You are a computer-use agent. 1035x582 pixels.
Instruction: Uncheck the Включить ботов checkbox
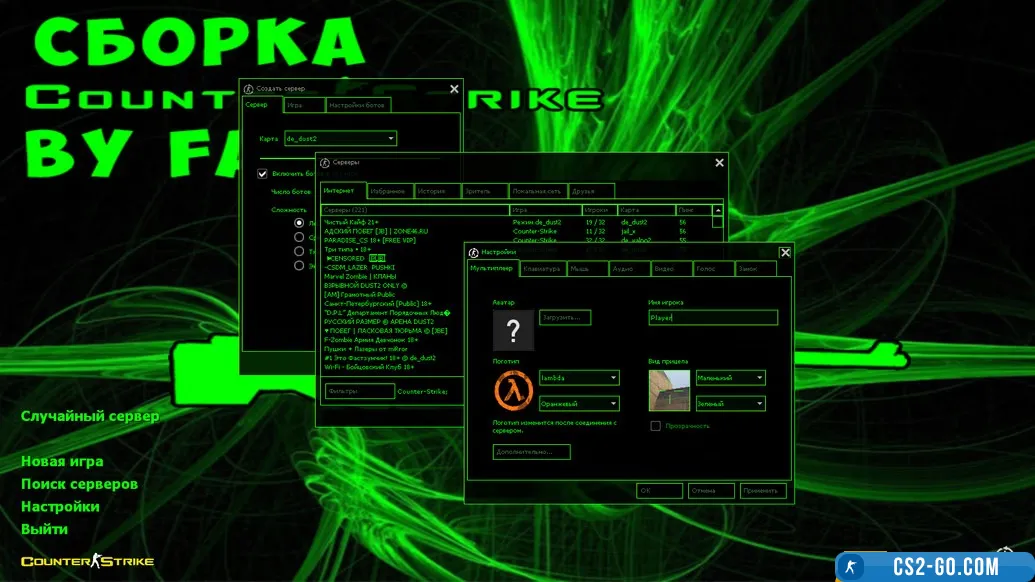click(263, 174)
